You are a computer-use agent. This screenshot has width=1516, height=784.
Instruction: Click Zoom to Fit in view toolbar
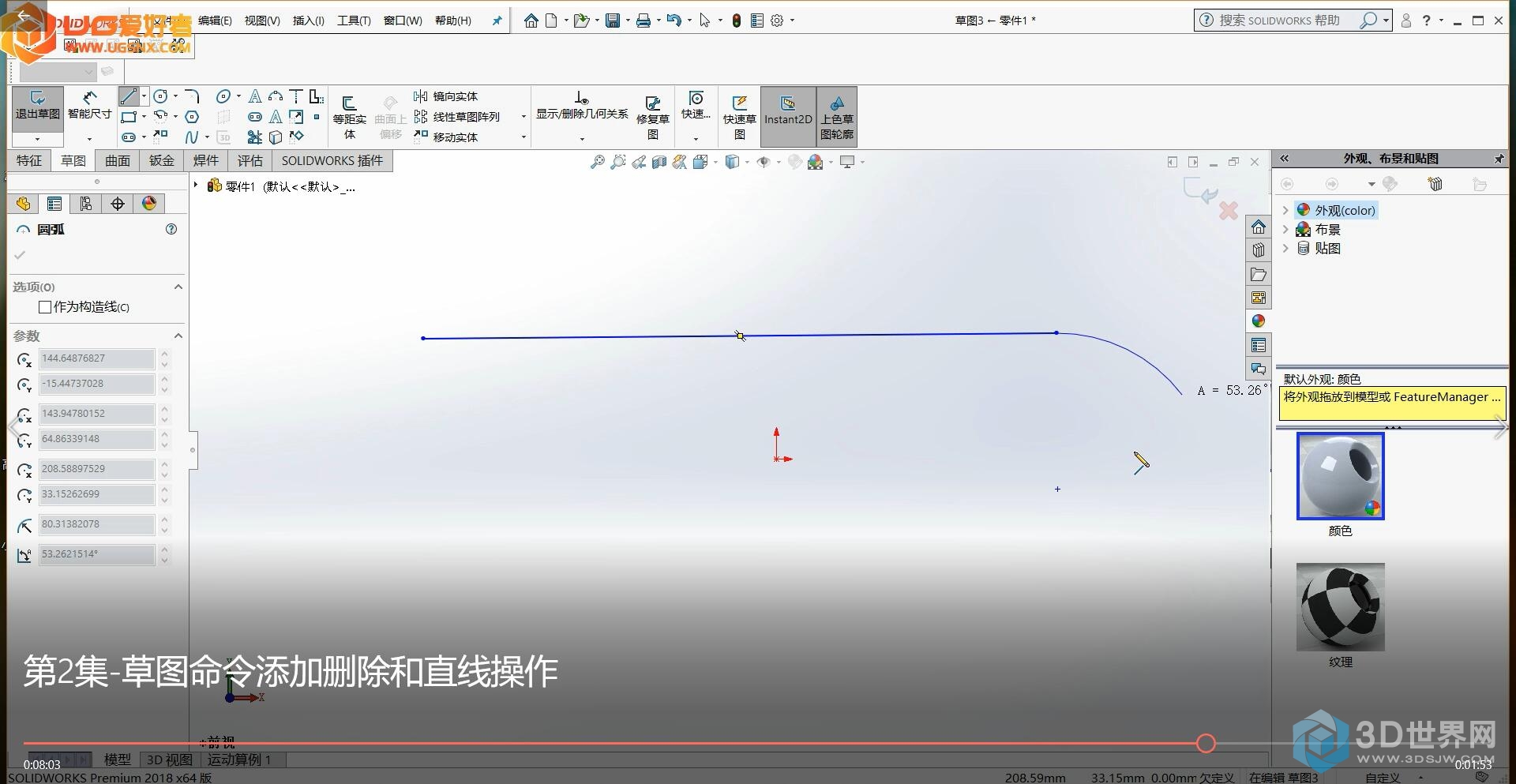(598, 162)
